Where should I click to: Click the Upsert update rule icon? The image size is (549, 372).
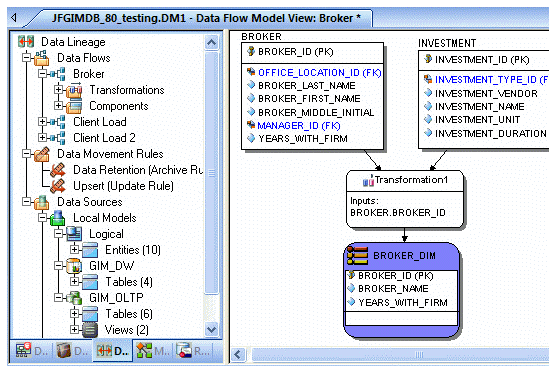58,186
